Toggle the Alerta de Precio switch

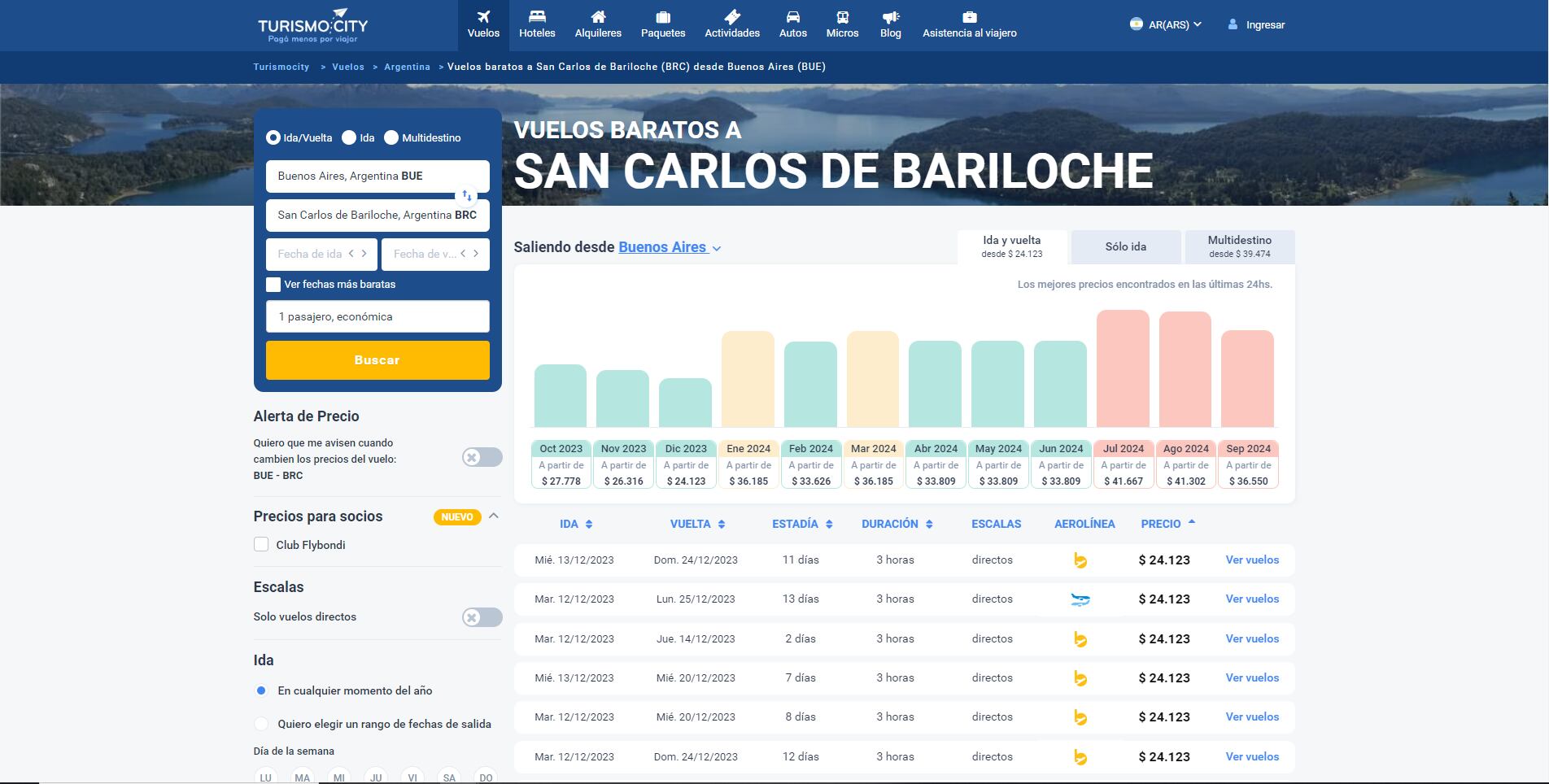pos(482,457)
